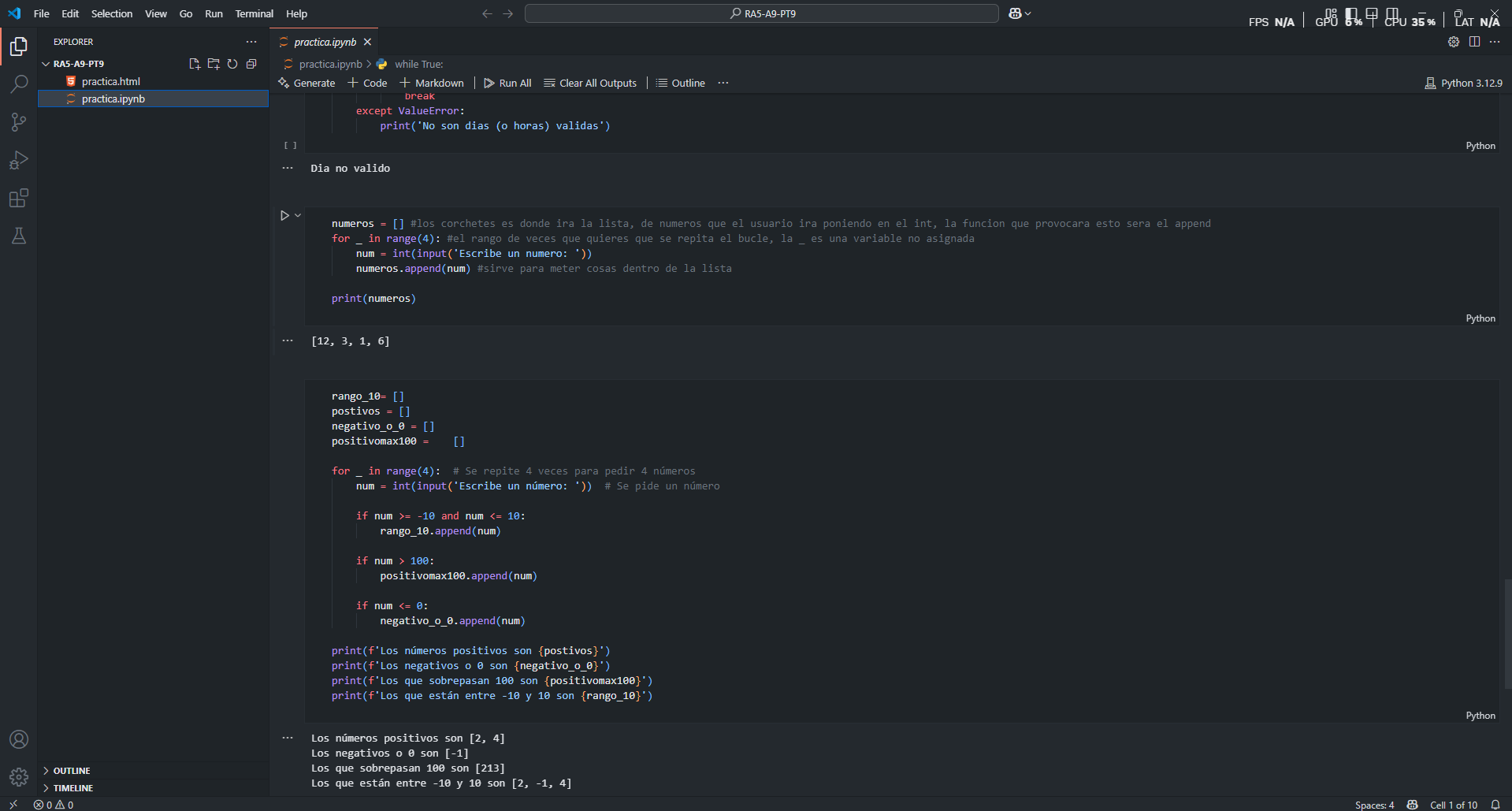Open notebook toolbar overflow ellipsis
The width and height of the screenshot is (1512, 811).
[723, 83]
